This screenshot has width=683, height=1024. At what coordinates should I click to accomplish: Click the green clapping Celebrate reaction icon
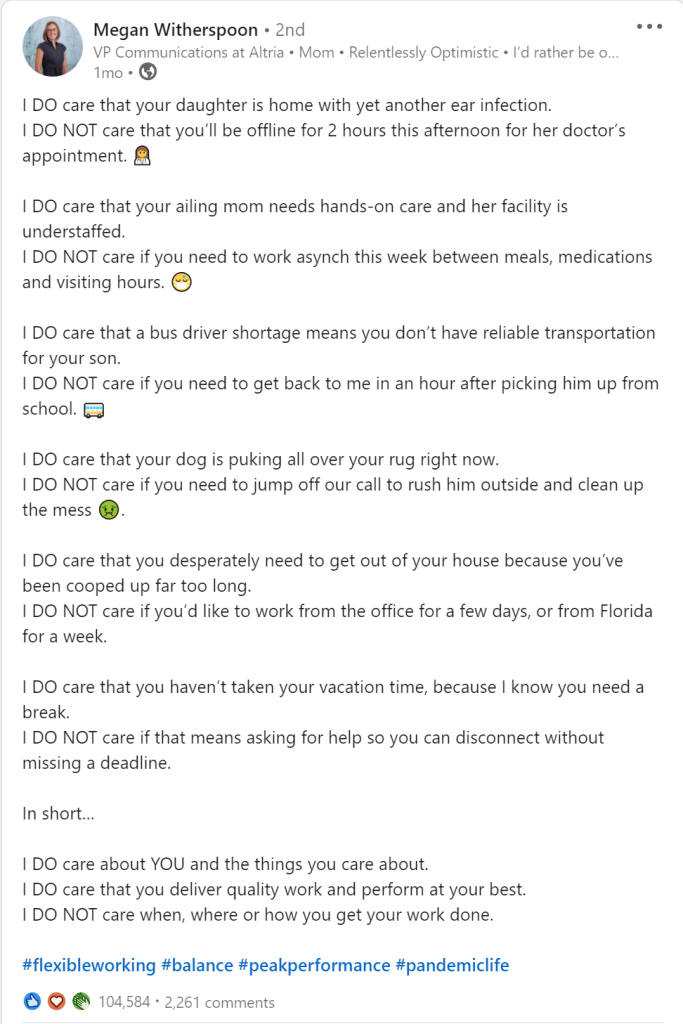pyautogui.click(x=81, y=1001)
